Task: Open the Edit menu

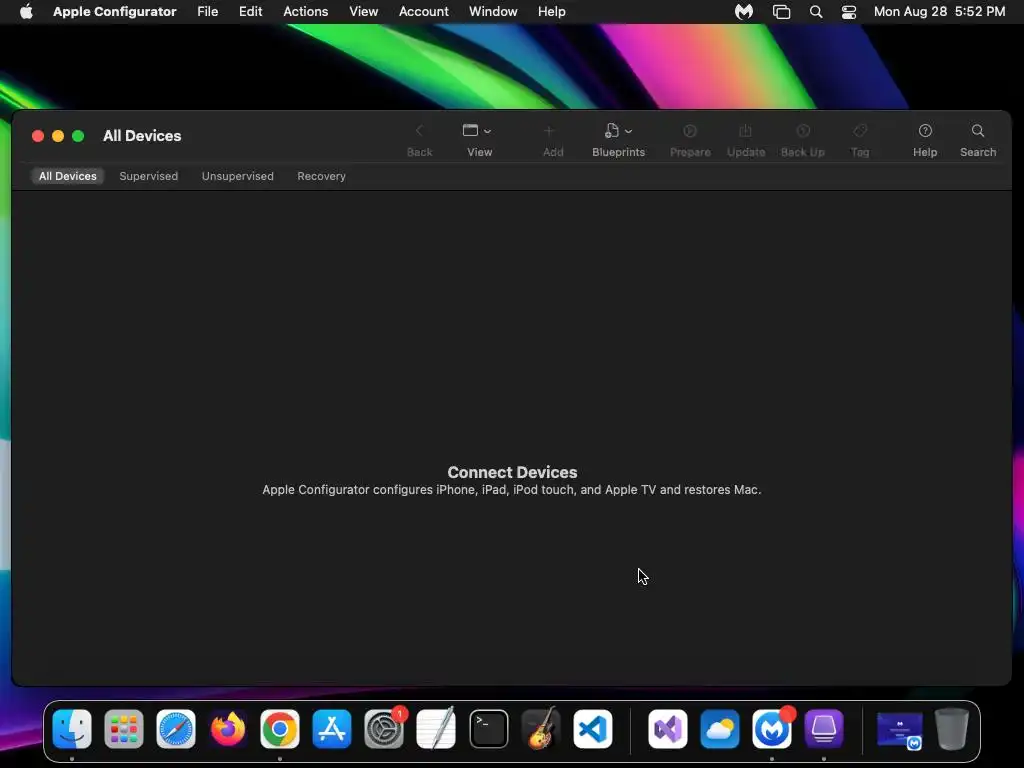Action: (250, 12)
